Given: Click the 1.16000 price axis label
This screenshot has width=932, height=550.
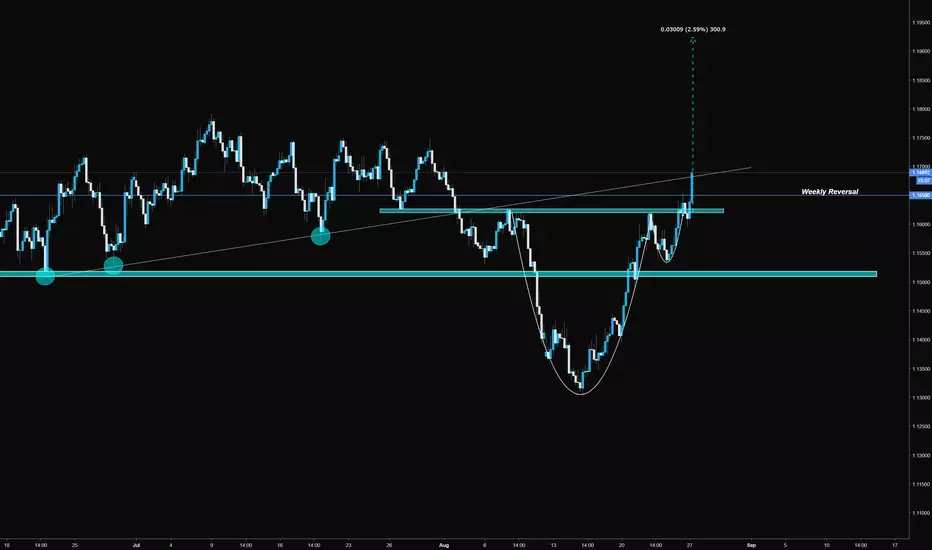Looking at the screenshot, I should coord(921,225).
